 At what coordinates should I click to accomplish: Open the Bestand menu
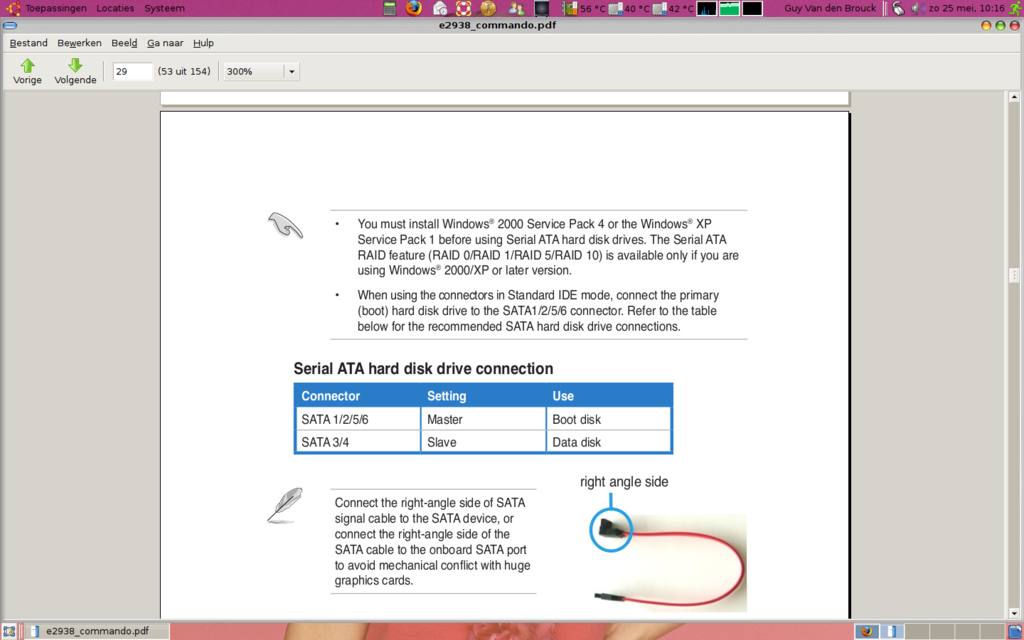(x=28, y=43)
